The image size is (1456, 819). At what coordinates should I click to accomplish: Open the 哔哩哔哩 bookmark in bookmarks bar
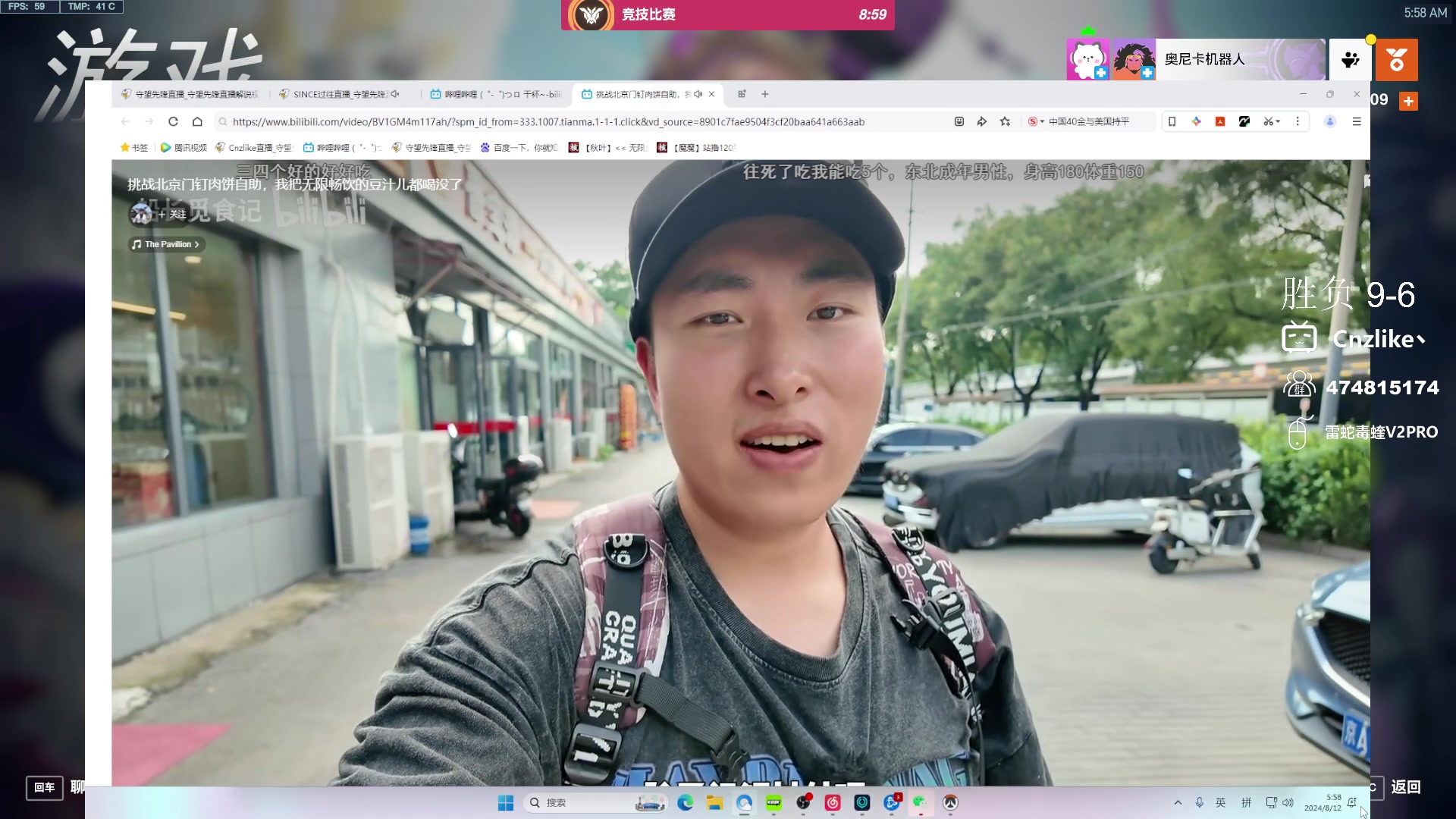coord(342,148)
